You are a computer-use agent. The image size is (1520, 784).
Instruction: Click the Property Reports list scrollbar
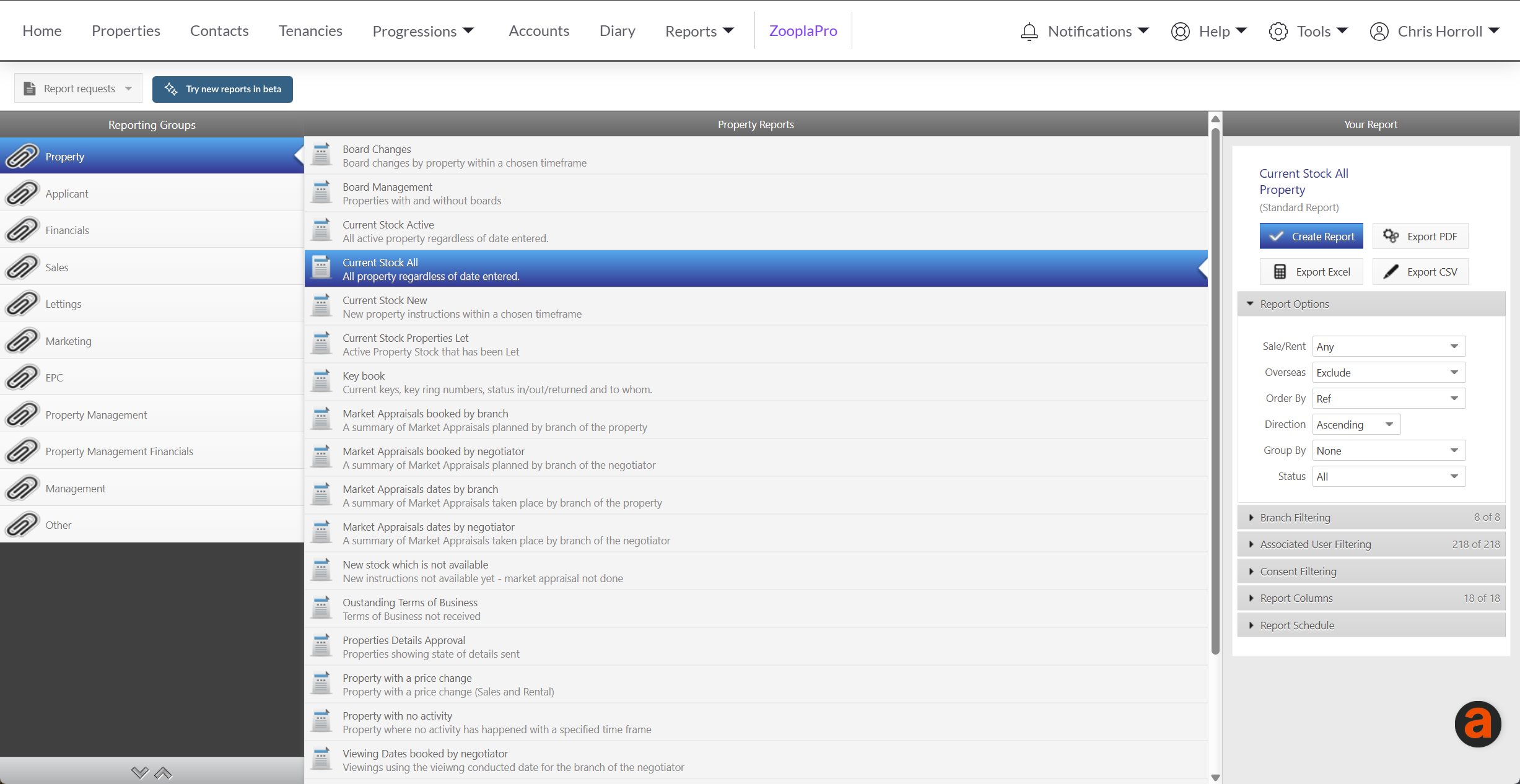coord(1215,390)
